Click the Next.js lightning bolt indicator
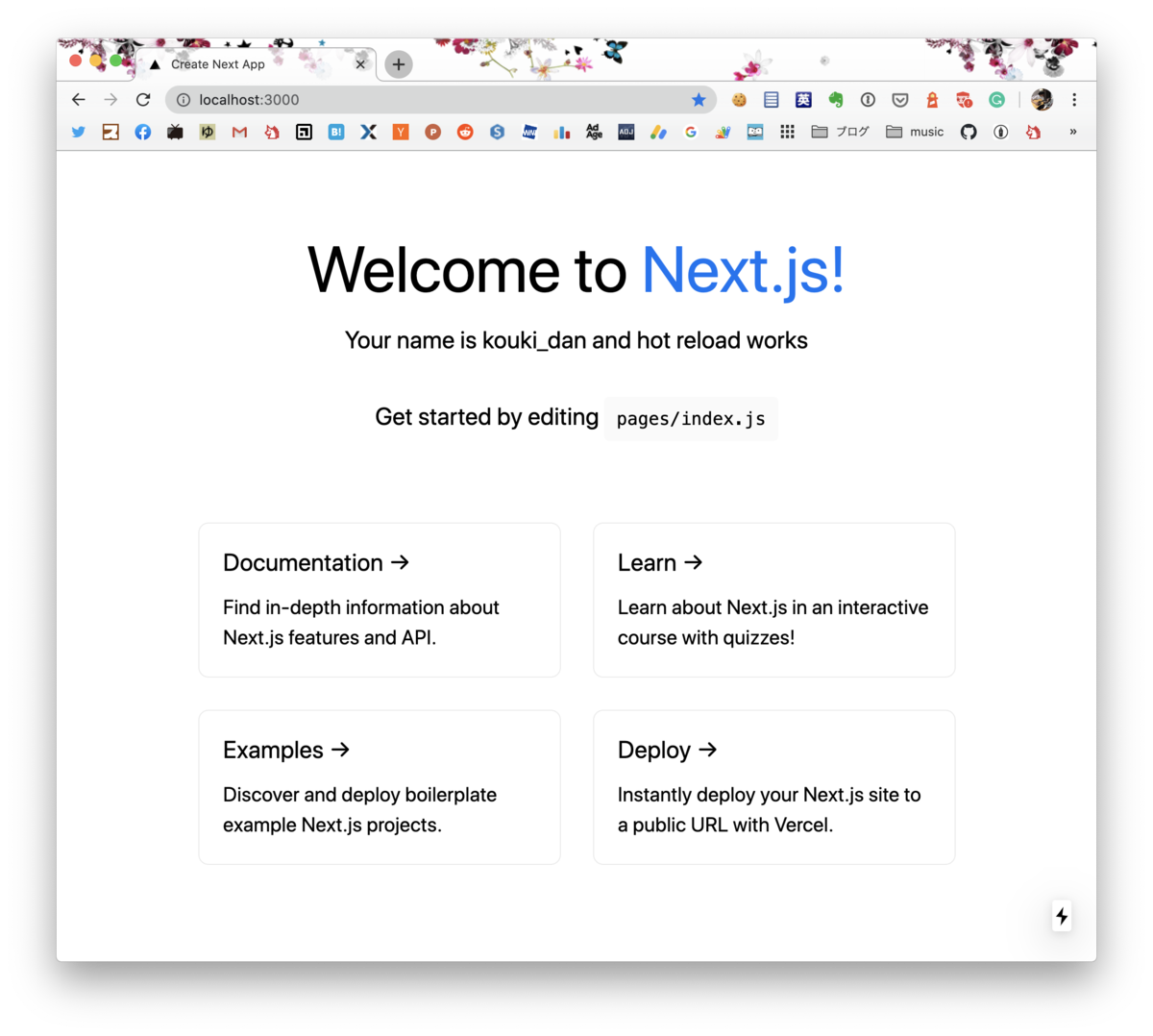 tap(1062, 916)
